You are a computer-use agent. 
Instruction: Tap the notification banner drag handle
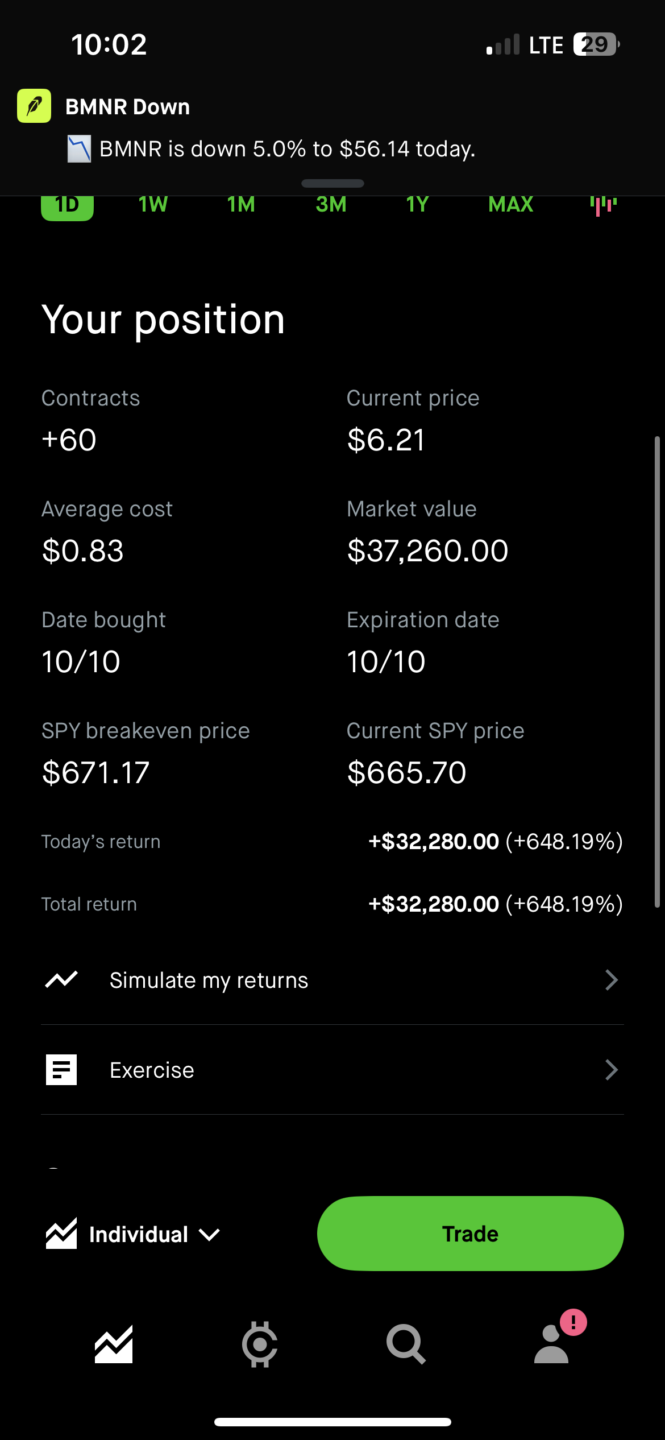point(332,183)
